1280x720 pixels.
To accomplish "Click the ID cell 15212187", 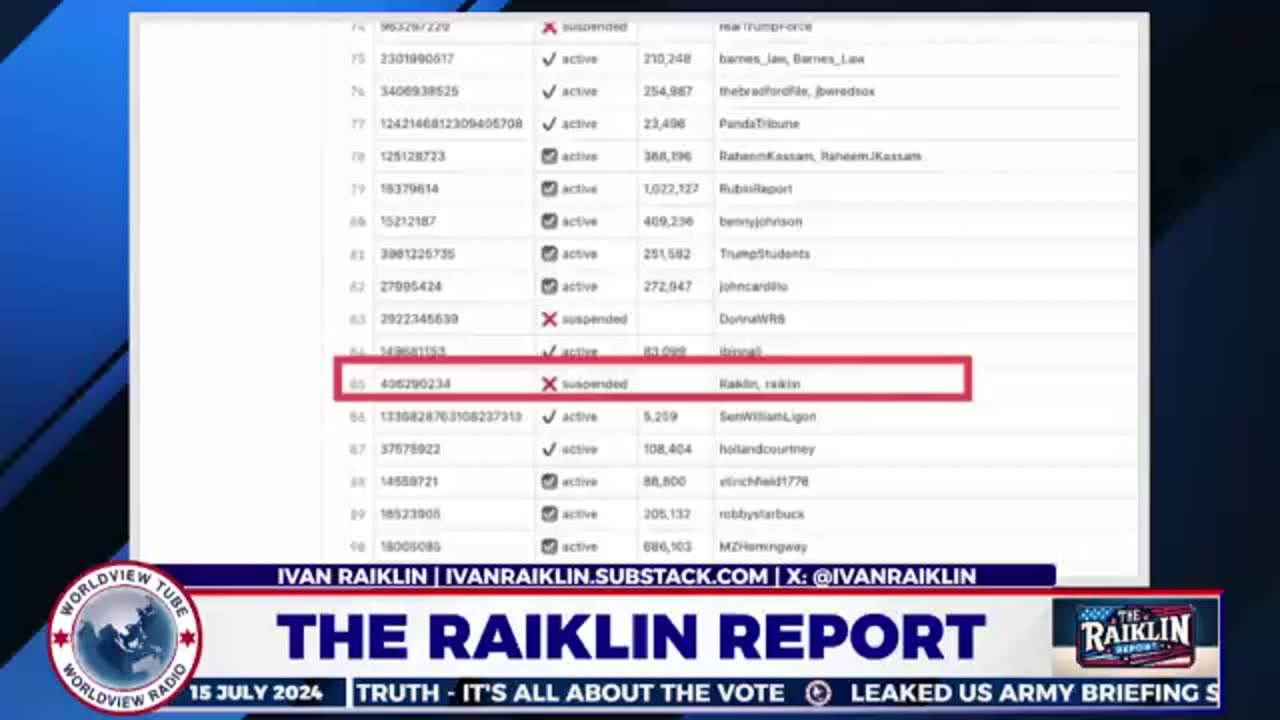I will click(x=408, y=221).
